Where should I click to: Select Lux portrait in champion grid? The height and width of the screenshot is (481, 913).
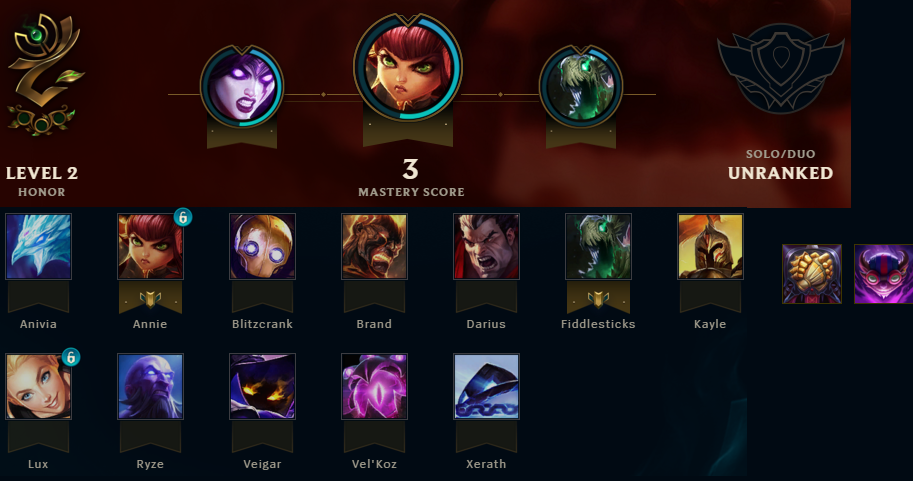tap(38, 386)
